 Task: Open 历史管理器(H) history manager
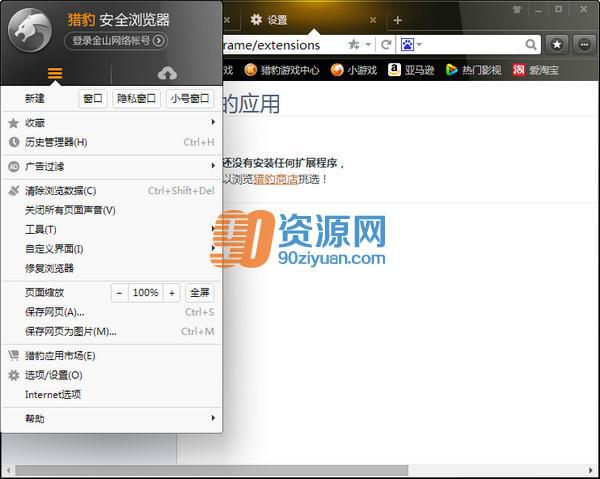click(x=111, y=142)
